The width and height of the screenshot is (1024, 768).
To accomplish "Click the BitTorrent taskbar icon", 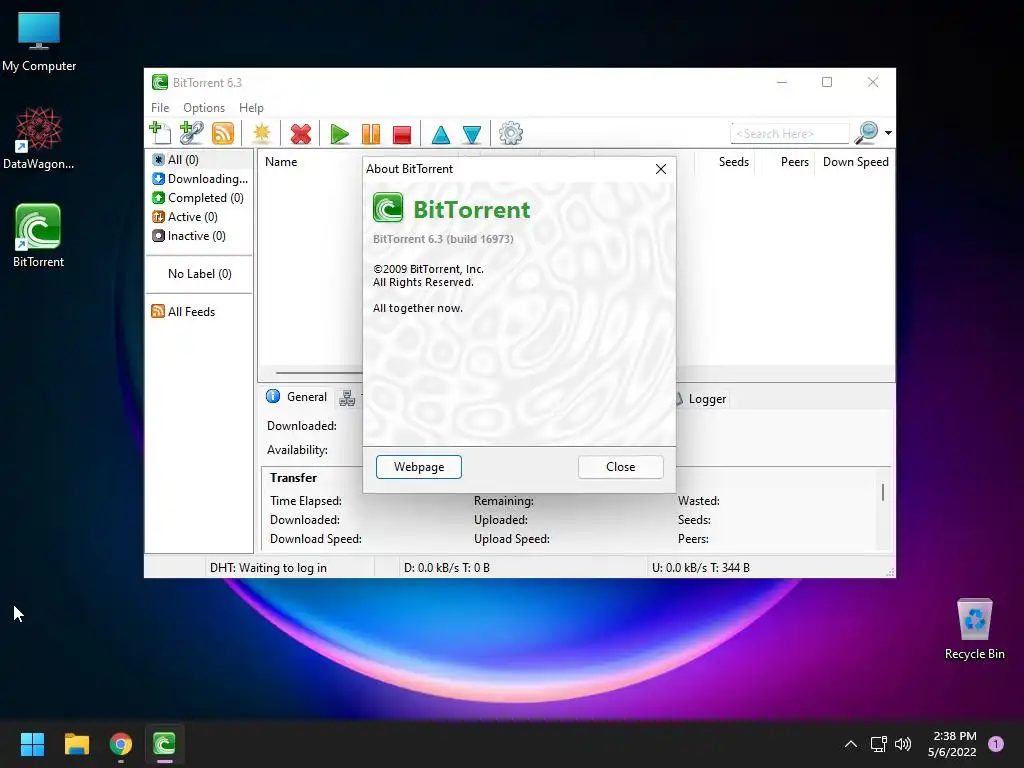I will coord(164,744).
